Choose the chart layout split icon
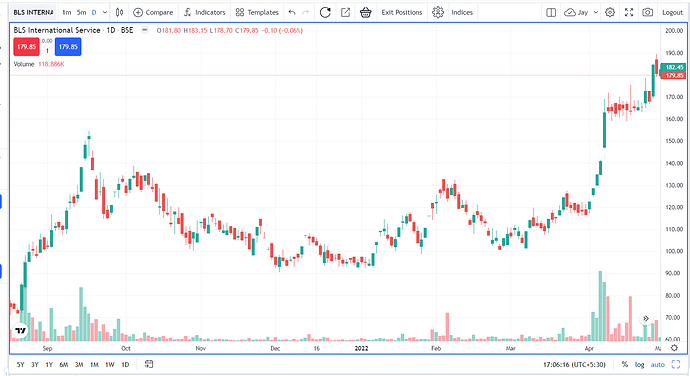 click(551, 12)
